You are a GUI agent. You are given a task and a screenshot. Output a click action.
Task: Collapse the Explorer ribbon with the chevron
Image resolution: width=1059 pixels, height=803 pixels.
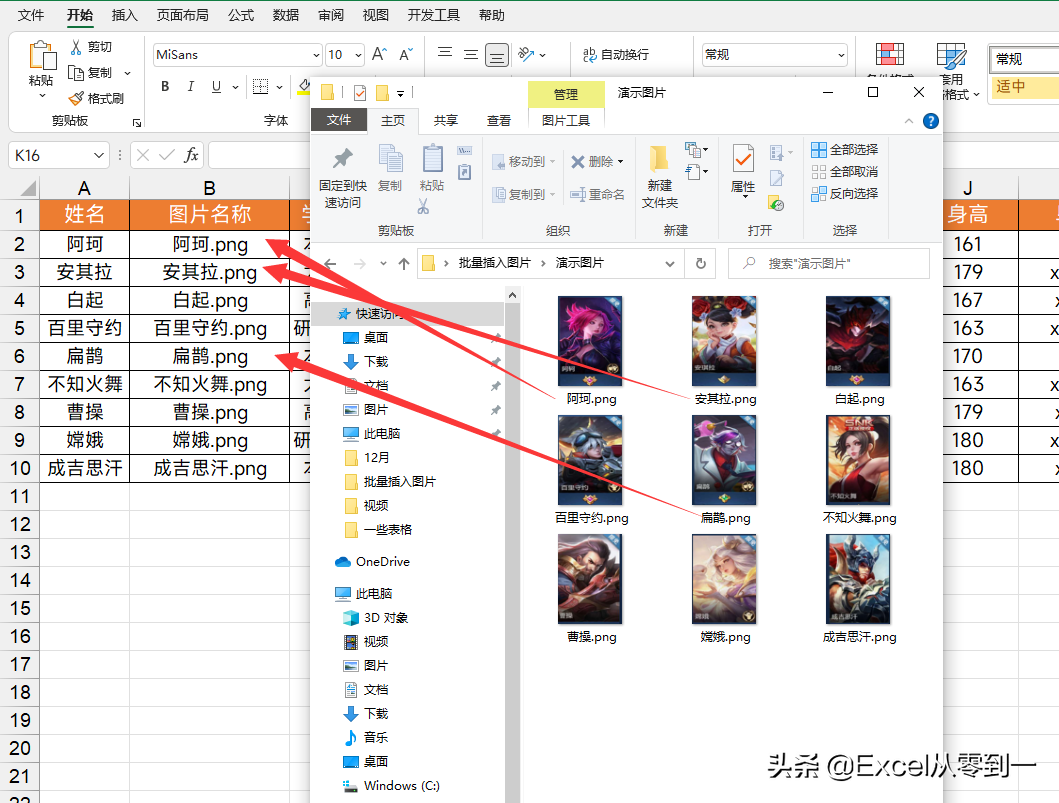pos(909,121)
